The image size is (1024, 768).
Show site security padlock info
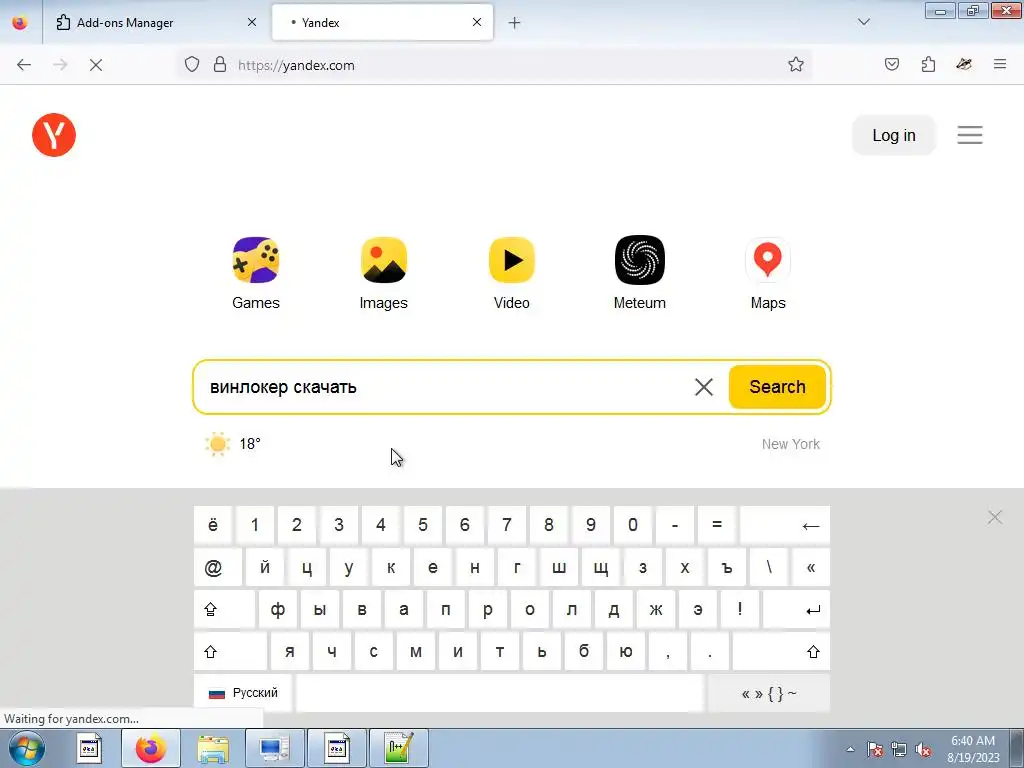(x=220, y=65)
